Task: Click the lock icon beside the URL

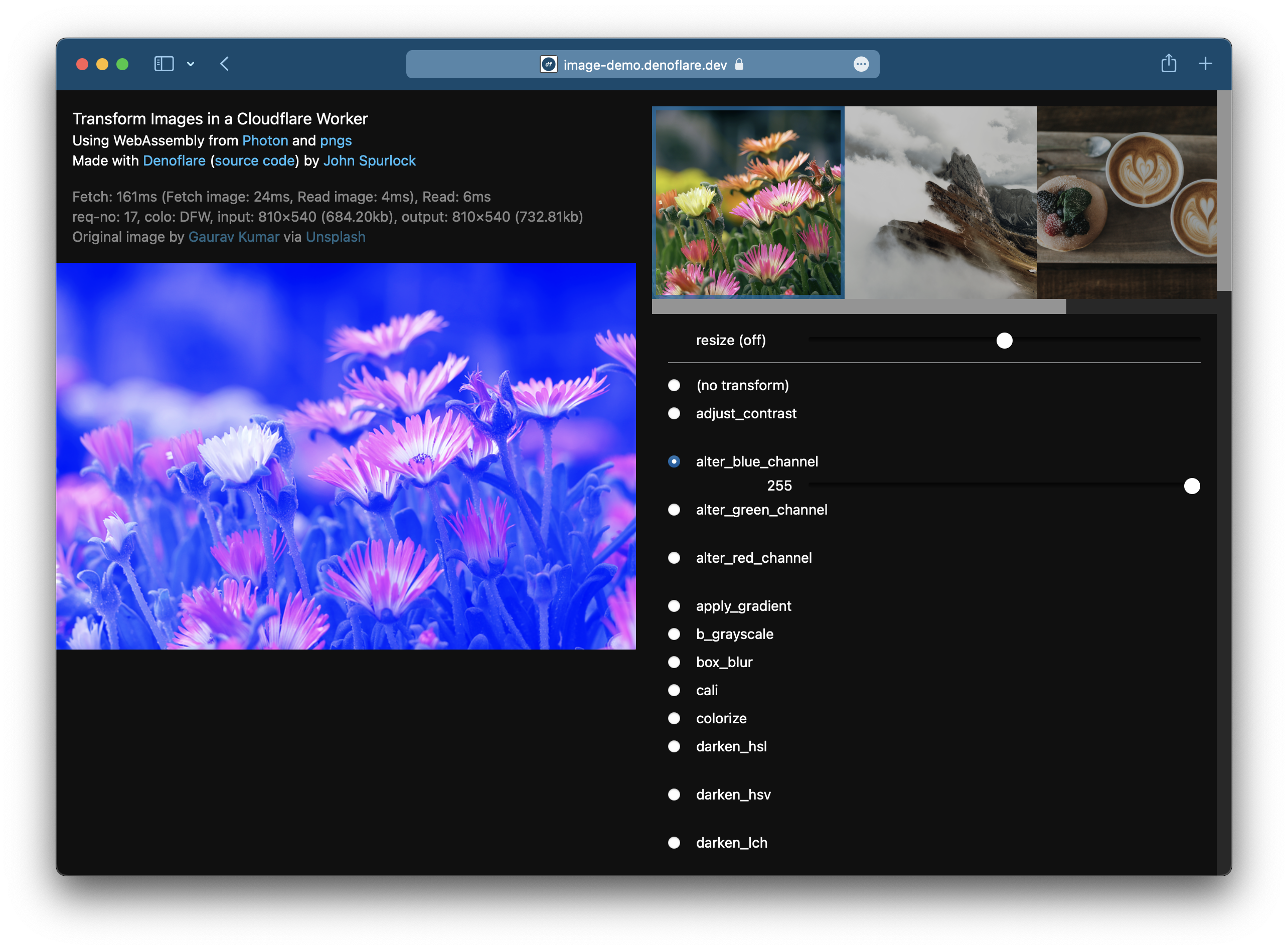Action: coord(739,64)
